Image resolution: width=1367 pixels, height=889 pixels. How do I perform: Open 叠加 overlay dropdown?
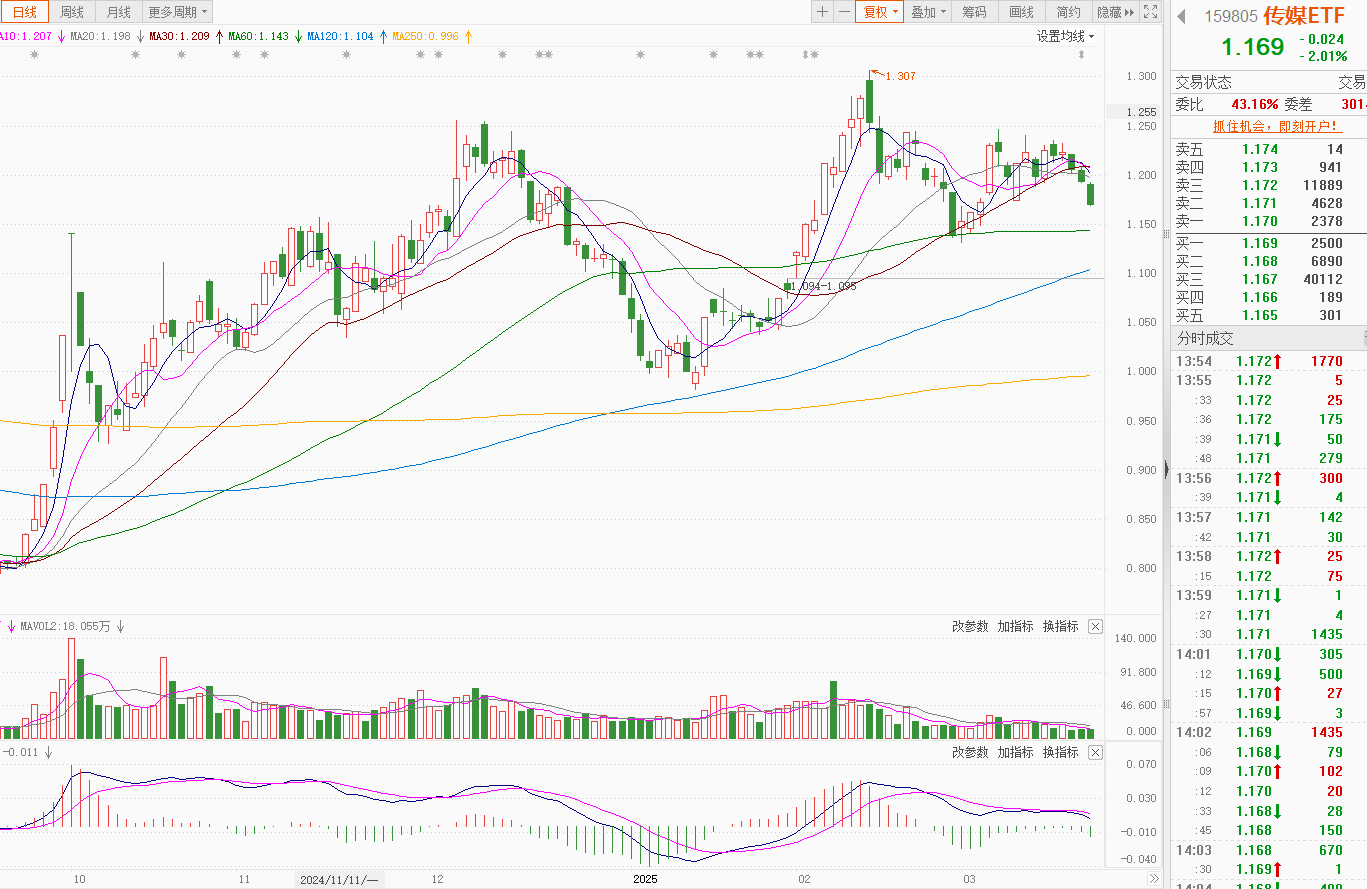point(928,12)
